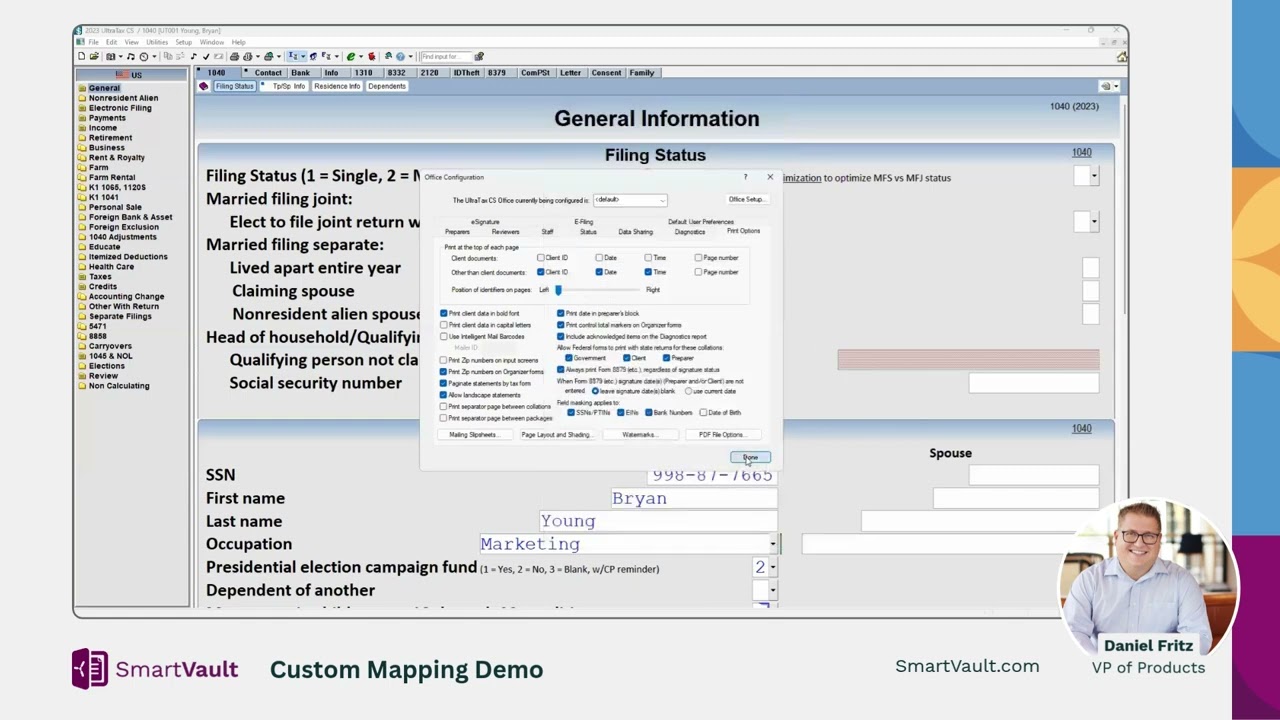This screenshot has width=1280, height=720.
Task: Click the Mailing Slipsheets... button
Action: 473,435
